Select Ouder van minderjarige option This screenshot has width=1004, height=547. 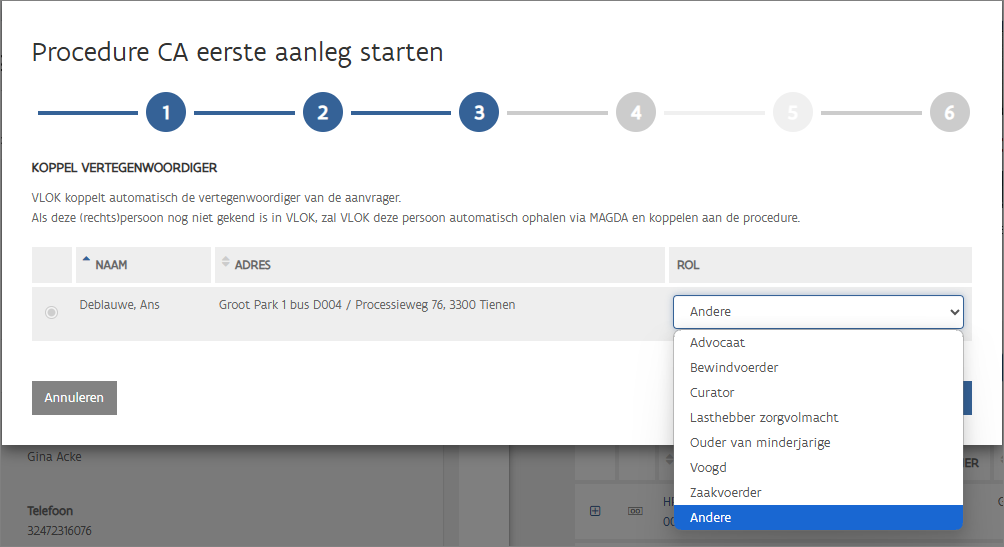759,443
